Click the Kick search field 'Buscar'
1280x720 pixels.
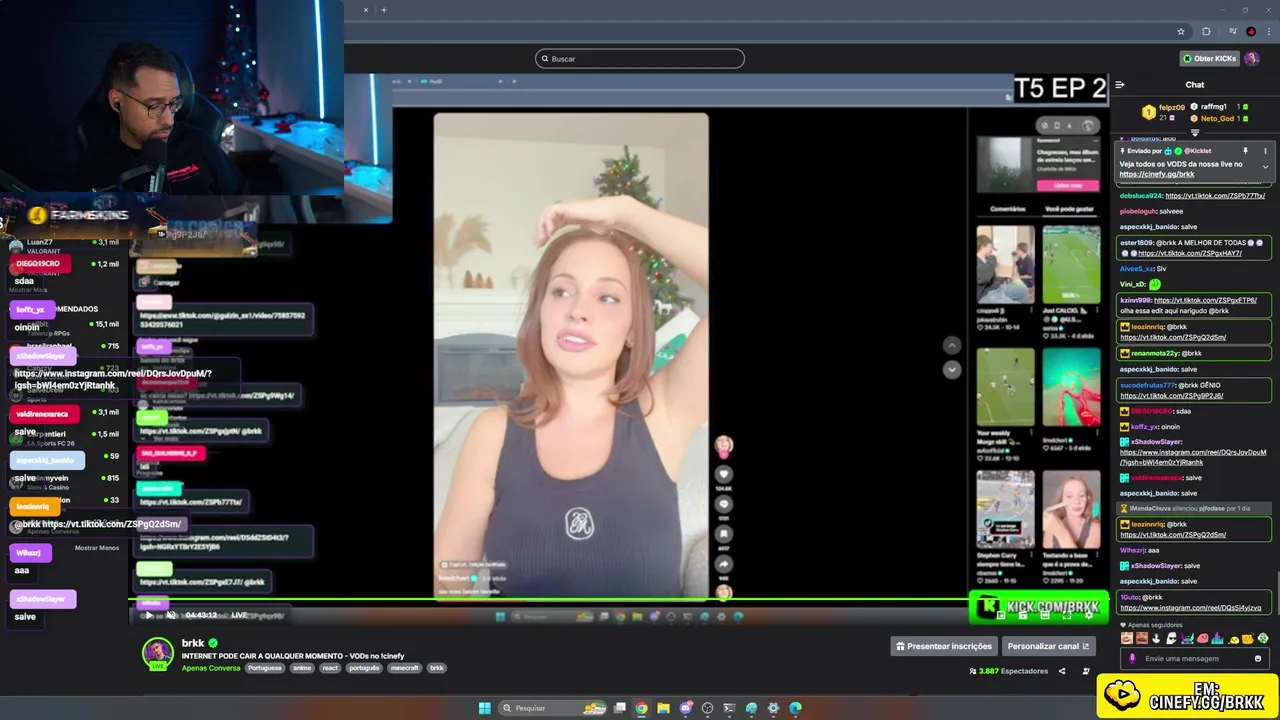[640, 58]
